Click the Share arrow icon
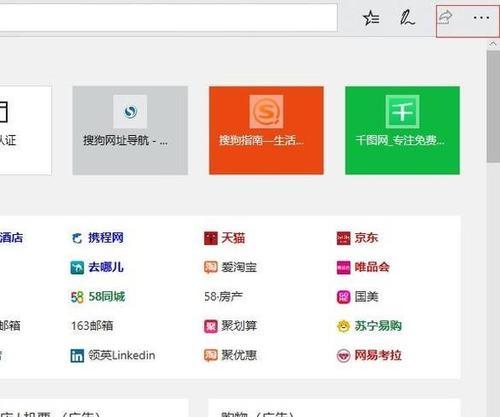The height and width of the screenshot is (417, 500). coord(445,17)
